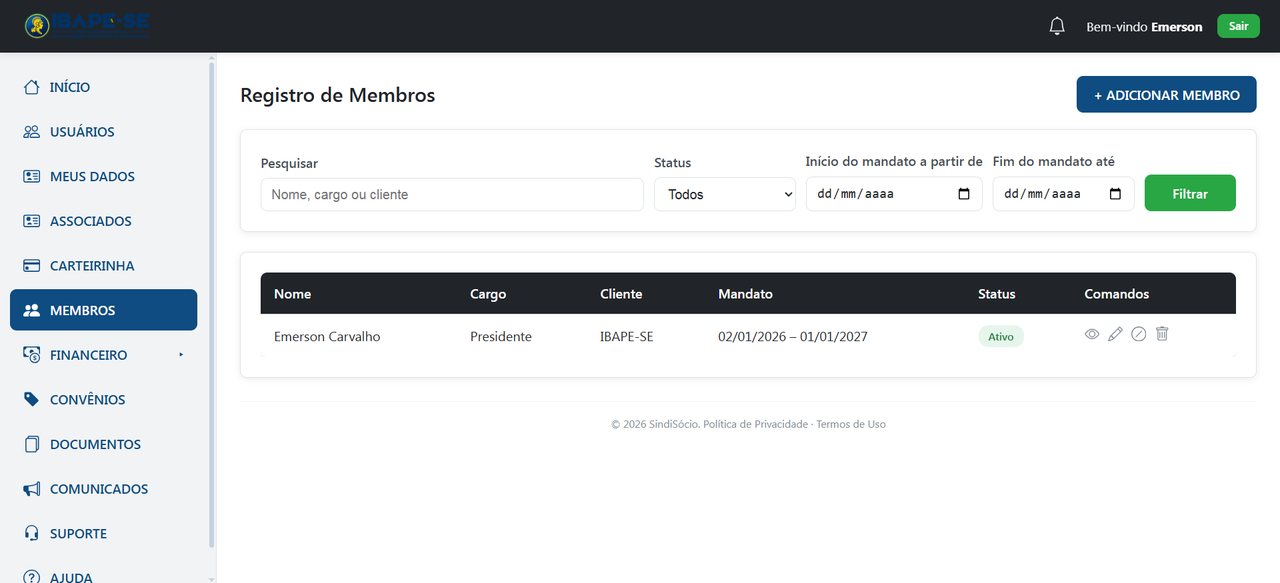Open Ajuda via the question mark icon
The image size is (1280, 583).
(32, 577)
